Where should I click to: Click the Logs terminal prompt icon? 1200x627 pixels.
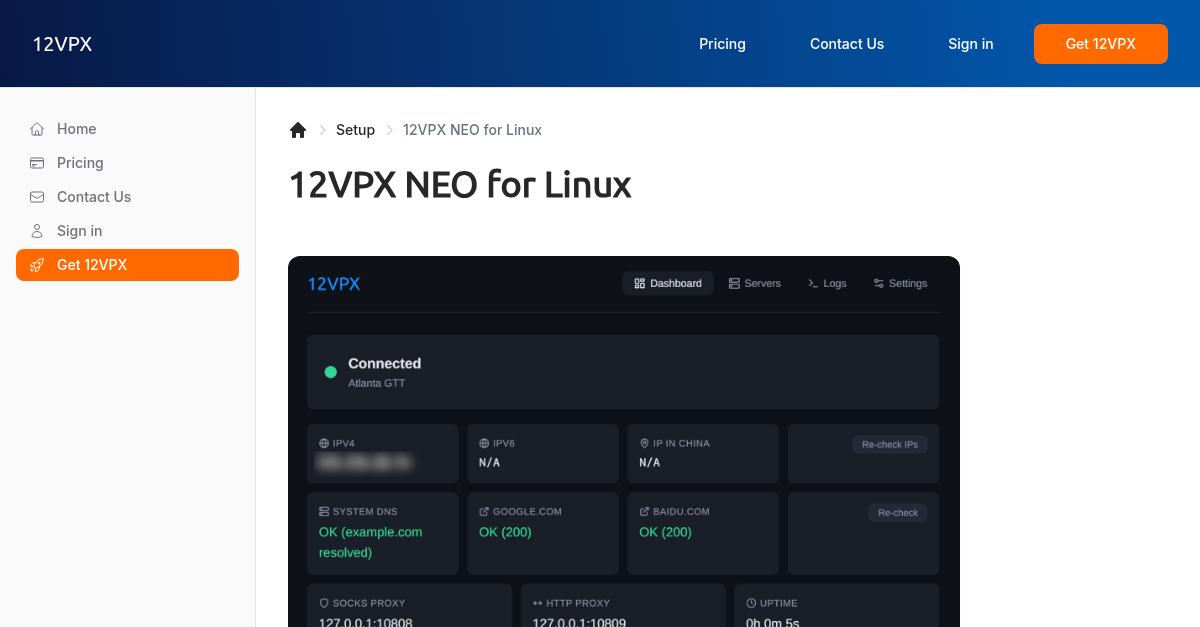pos(813,284)
